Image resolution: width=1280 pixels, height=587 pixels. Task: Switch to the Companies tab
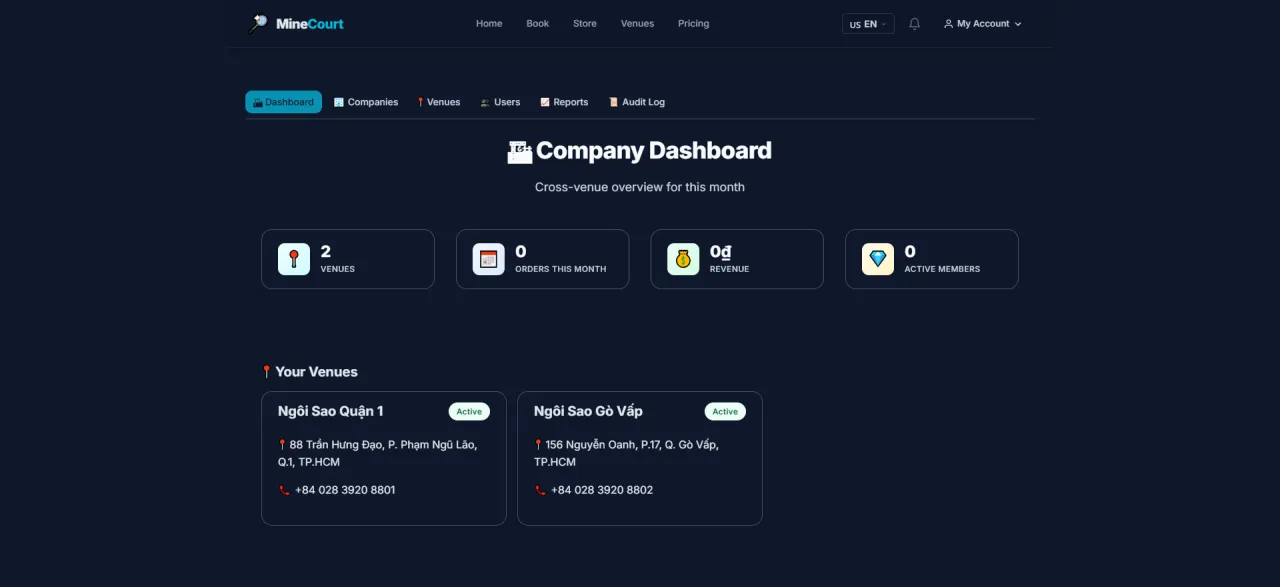pyautogui.click(x=366, y=102)
